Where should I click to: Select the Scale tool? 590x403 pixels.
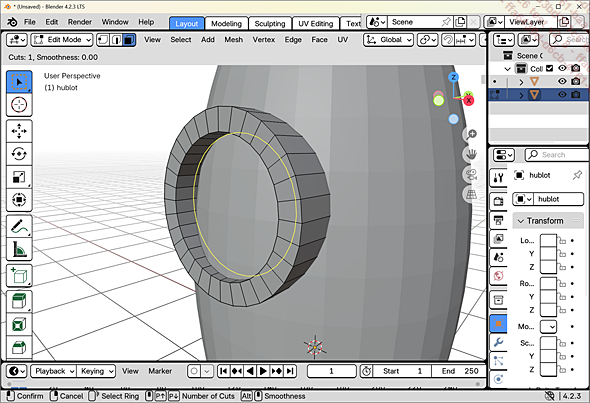point(19,176)
